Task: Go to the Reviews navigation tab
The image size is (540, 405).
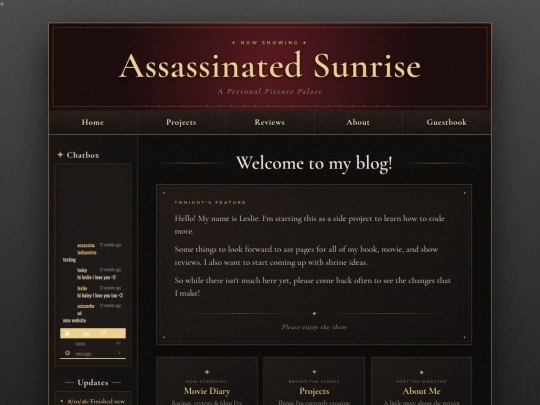Action: pyautogui.click(x=270, y=122)
